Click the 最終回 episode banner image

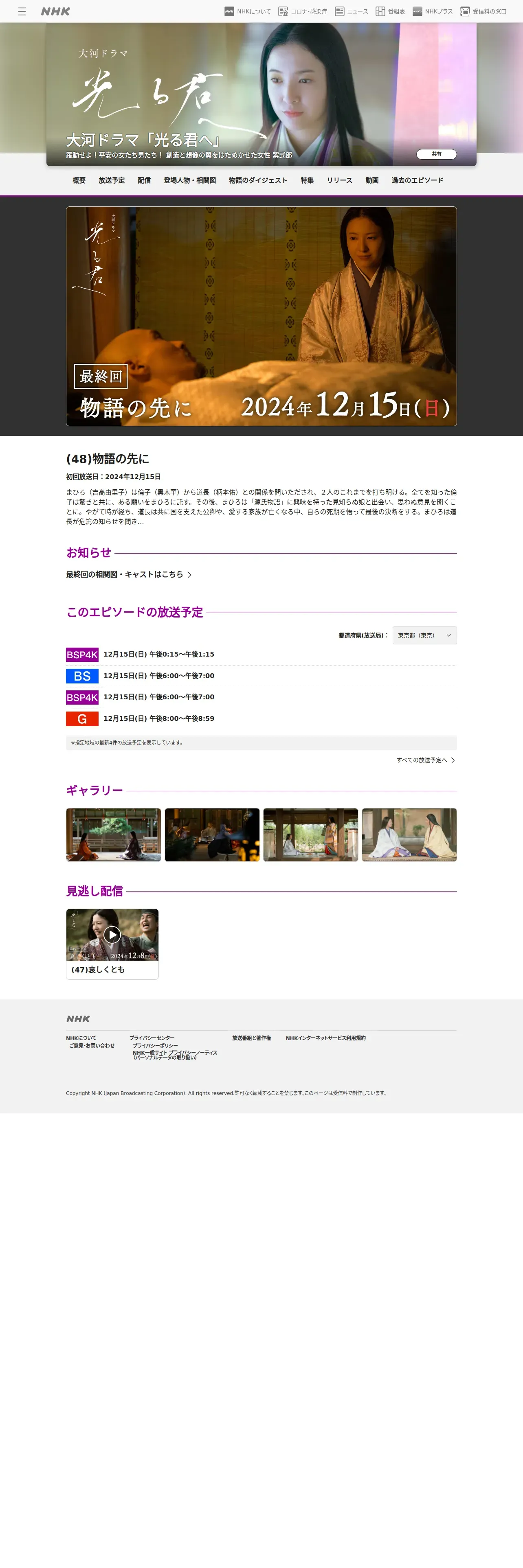pos(261,316)
